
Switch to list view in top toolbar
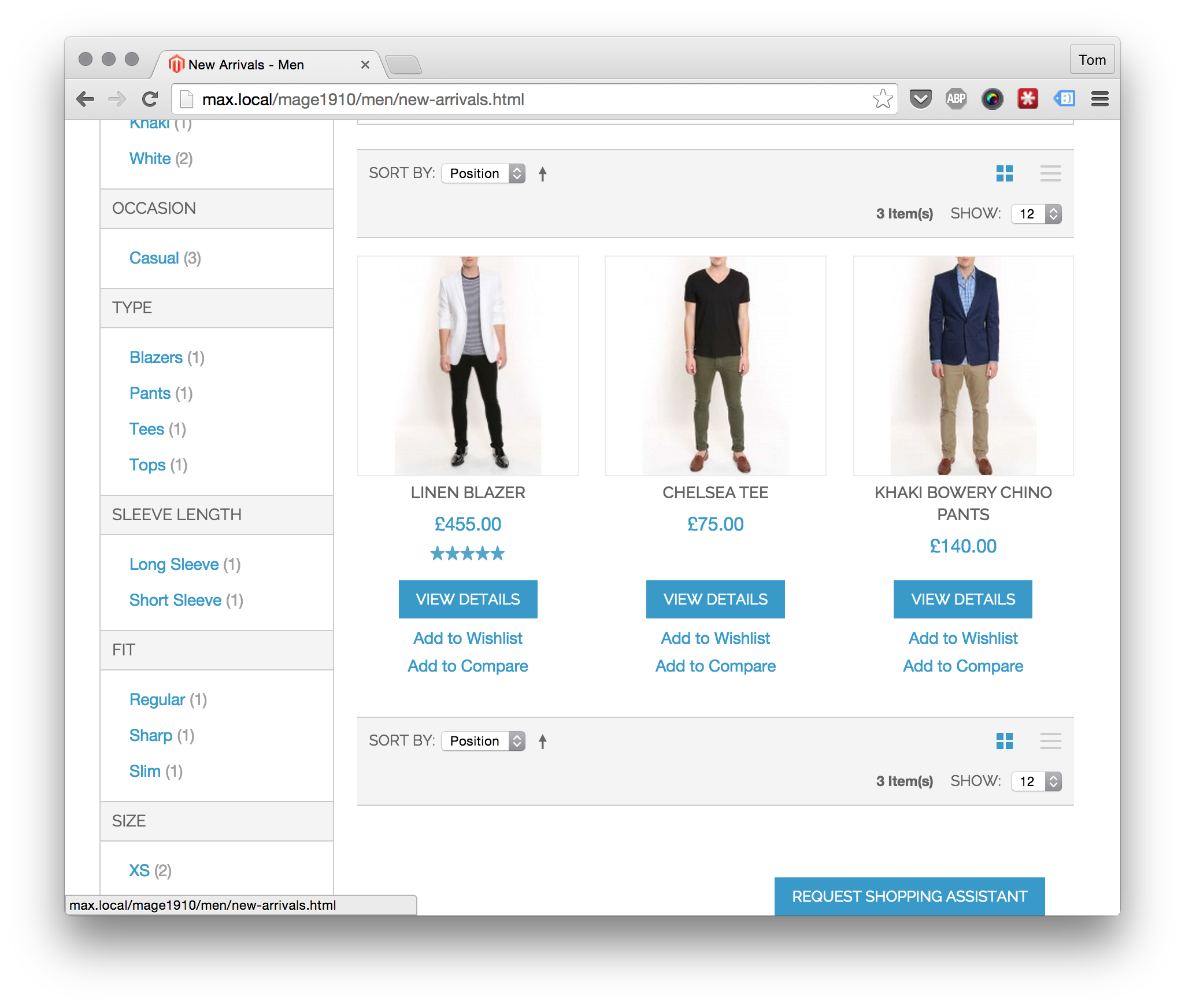1050,173
